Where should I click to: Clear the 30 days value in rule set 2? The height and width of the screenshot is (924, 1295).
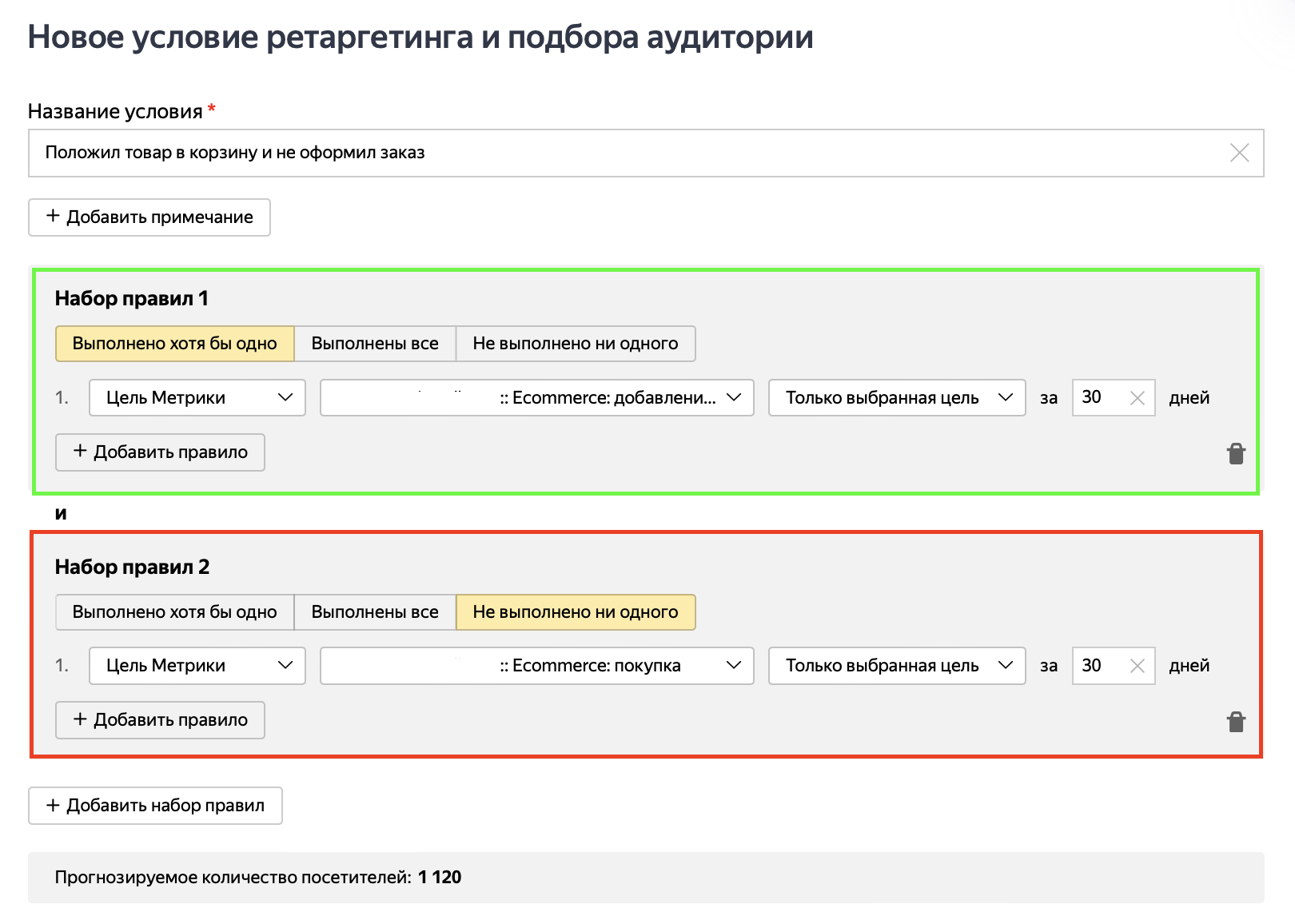coord(1137,665)
